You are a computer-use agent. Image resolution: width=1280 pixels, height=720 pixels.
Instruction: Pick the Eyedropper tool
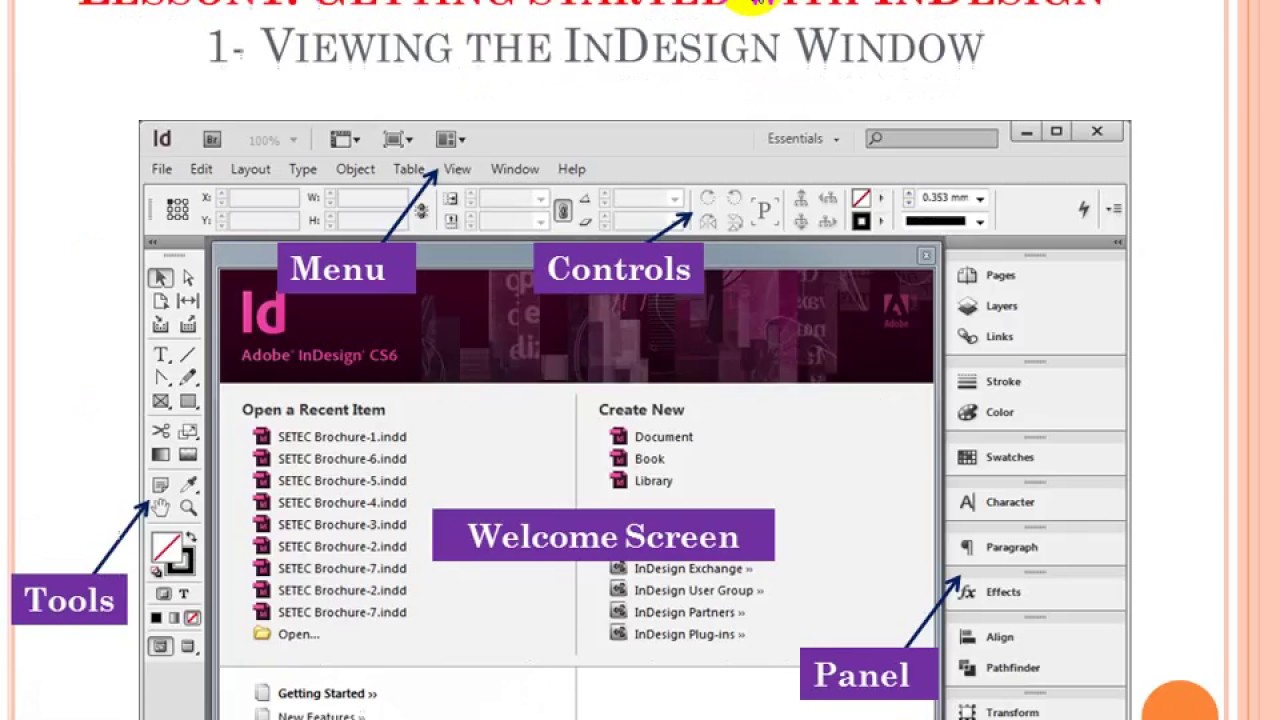pyautogui.click(x=188, y=485)
